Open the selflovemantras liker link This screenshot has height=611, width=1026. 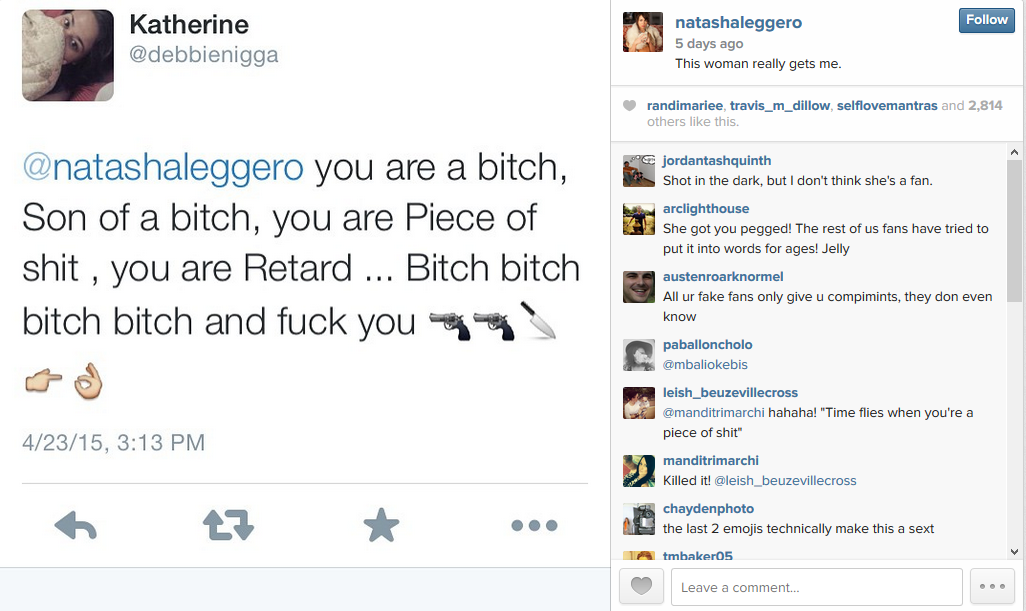coord(886,105)
